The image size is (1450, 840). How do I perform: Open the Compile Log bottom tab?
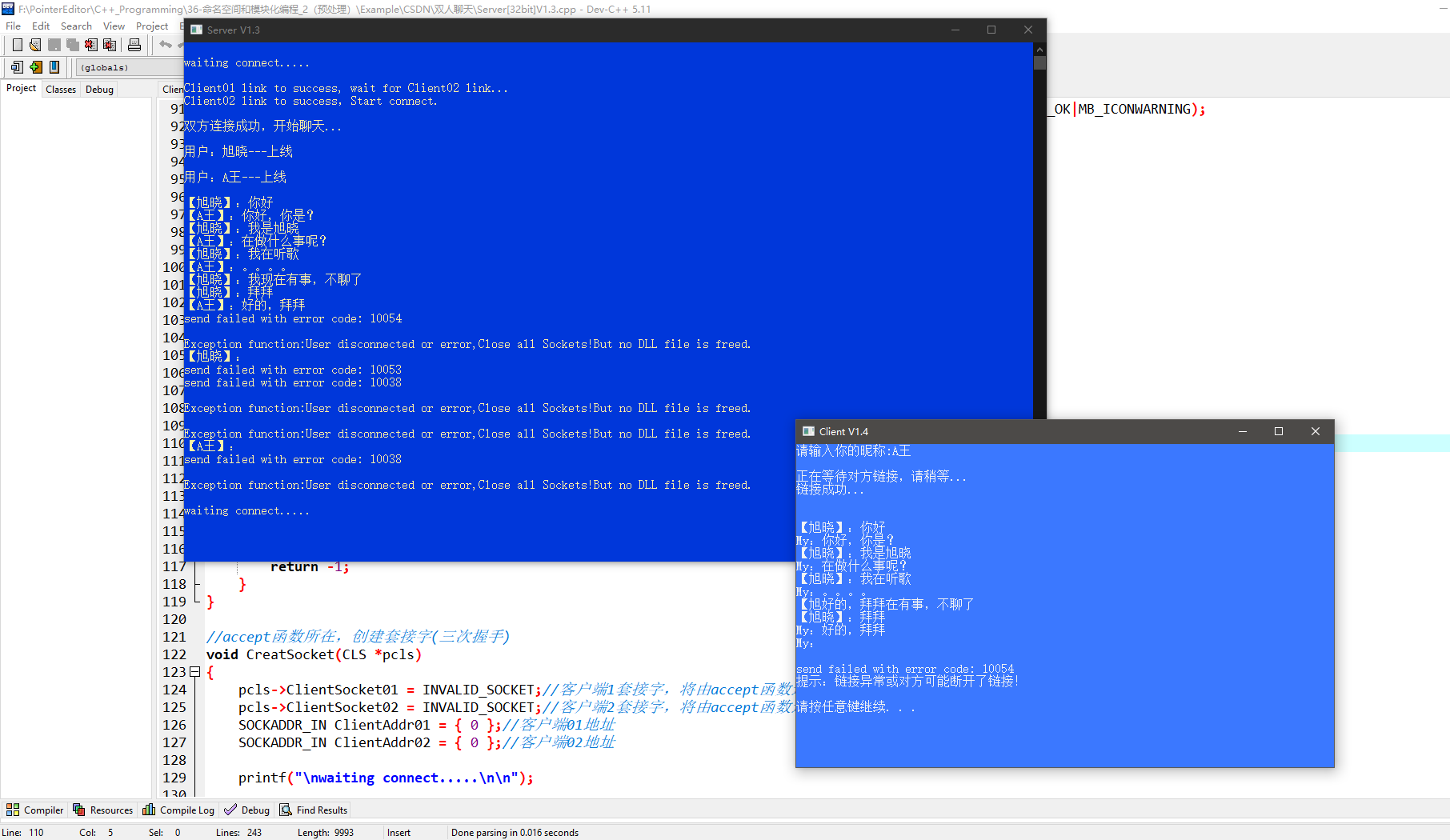[178, 810]
